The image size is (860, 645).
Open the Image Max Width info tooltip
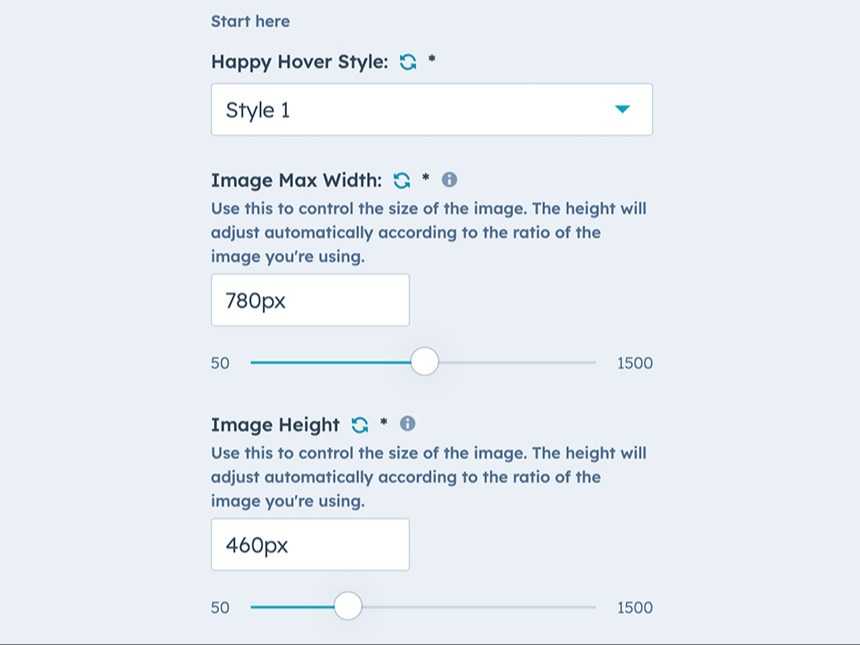[448, 180]
